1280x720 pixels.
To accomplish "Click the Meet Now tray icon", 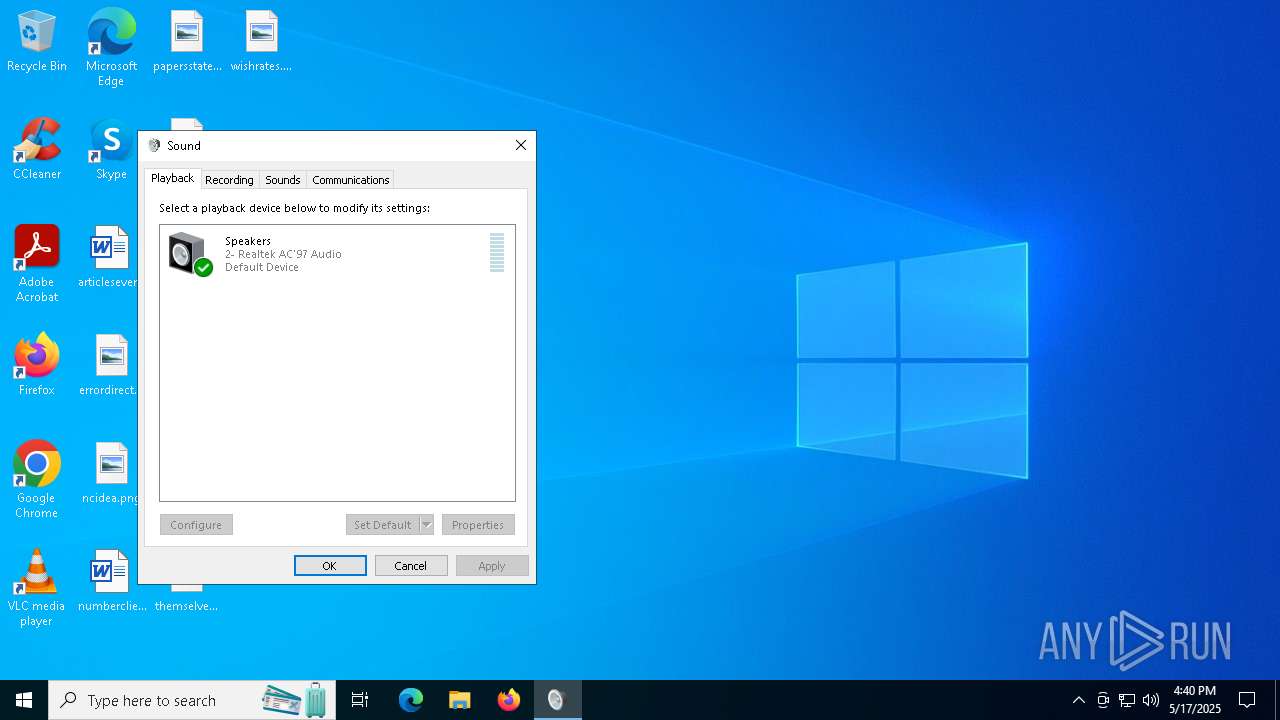I will pyautogui.click(x=1103, y=700).
